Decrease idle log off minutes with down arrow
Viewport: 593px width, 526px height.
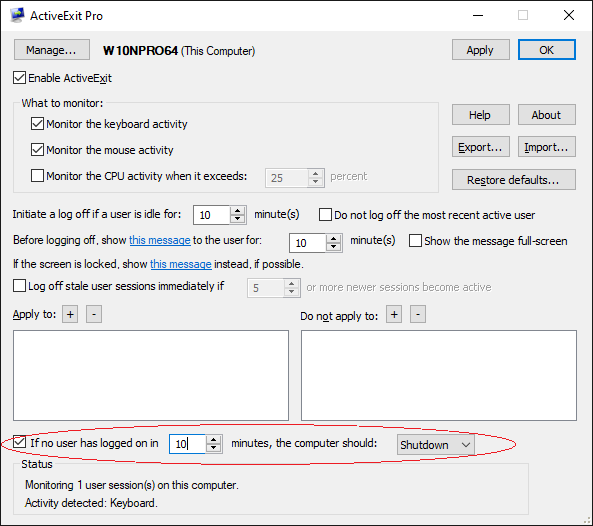(238, 219)
